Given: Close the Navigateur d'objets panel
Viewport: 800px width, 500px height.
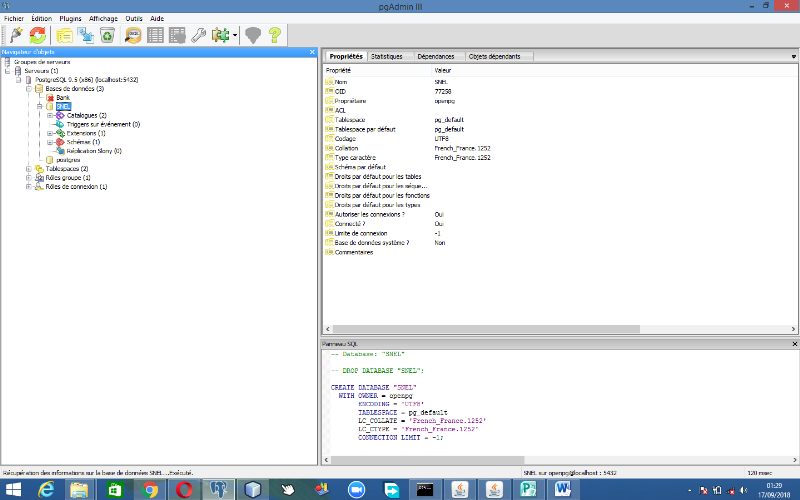Looking at the screenshot, I should 312,51.
